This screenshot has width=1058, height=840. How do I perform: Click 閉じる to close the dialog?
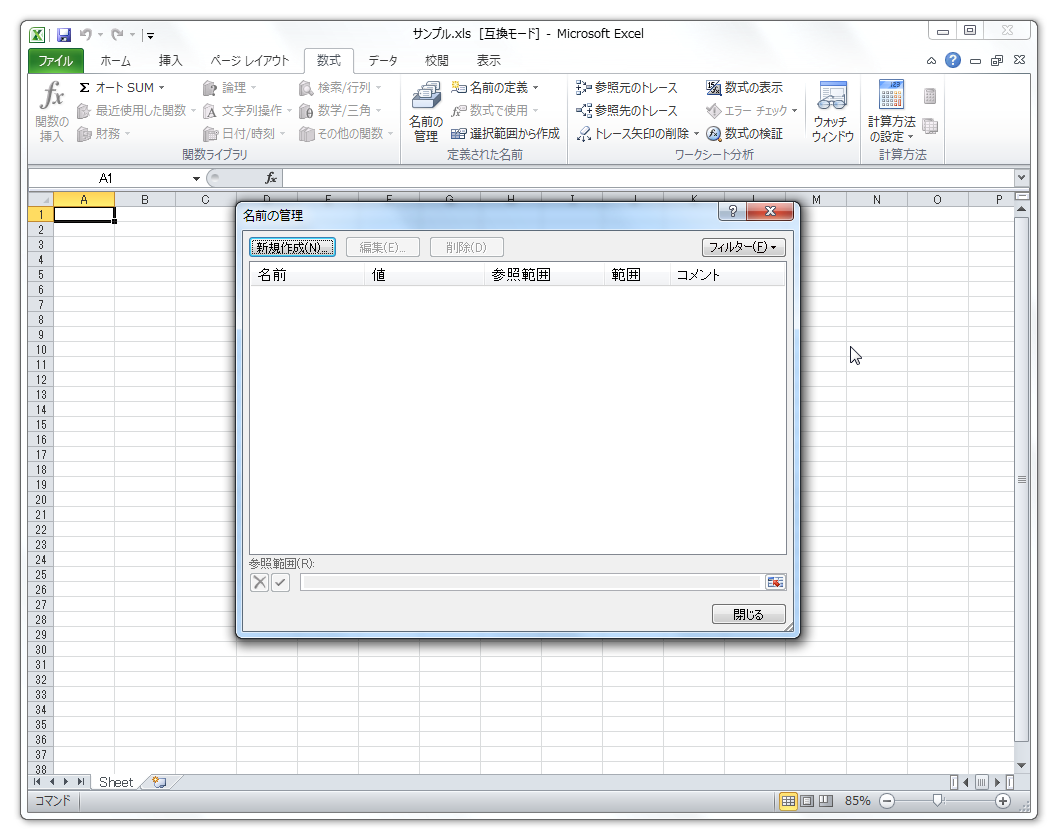click(x=748, y=614)
